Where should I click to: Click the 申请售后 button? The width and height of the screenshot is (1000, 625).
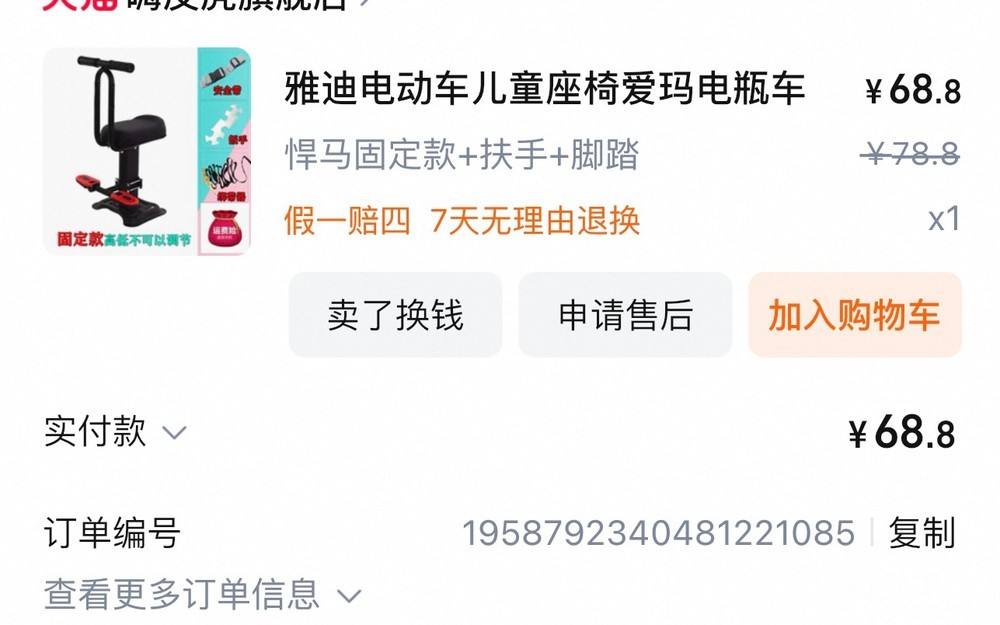(x=625, y=314)
